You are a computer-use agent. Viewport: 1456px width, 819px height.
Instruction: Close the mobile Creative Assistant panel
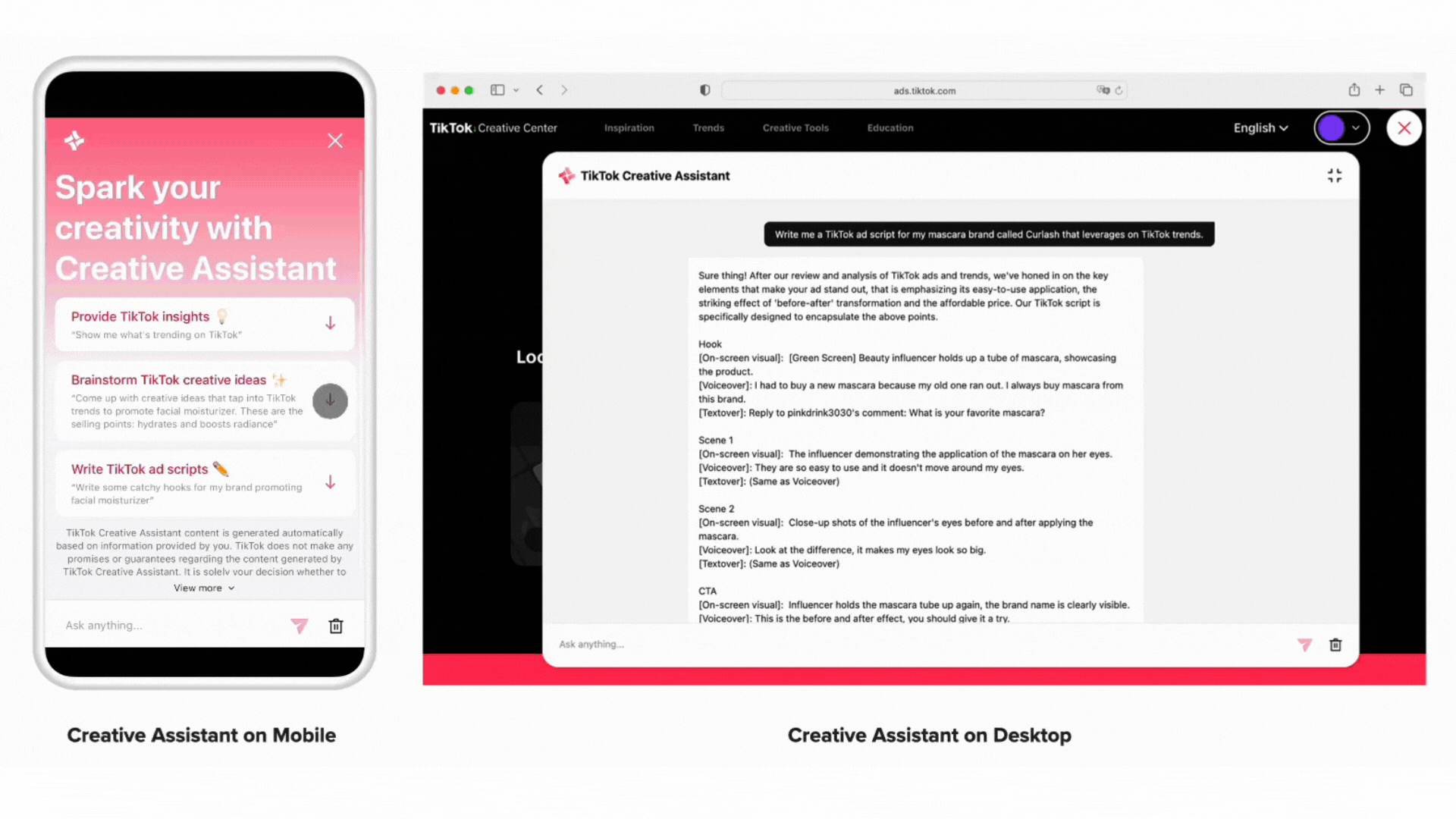[335, 140]
